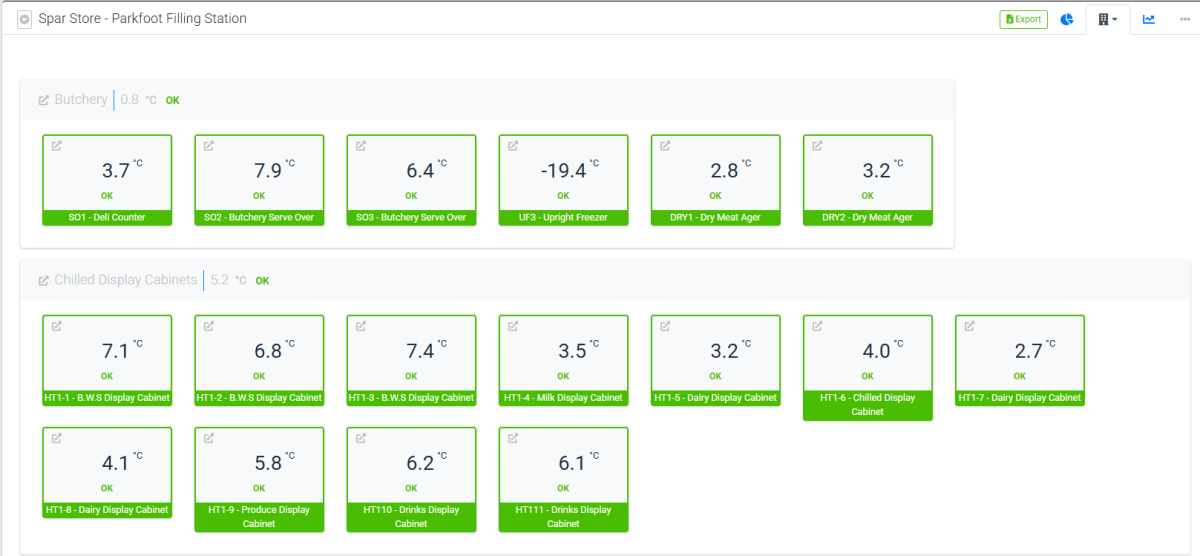Image resolution: width=1200 pixels, height=556 pixels.
Task: Expand the building view dropdown
Action: click(1107, 19)
